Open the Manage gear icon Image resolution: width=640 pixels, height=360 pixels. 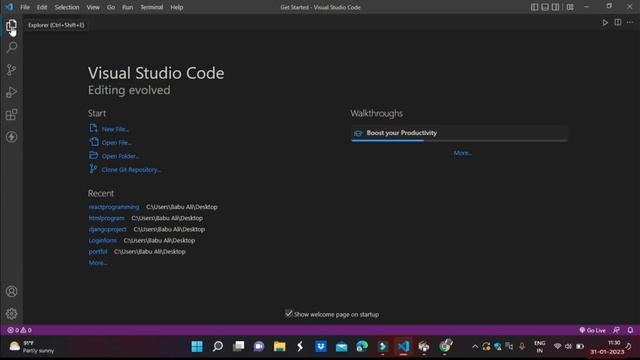coord(11,313)
